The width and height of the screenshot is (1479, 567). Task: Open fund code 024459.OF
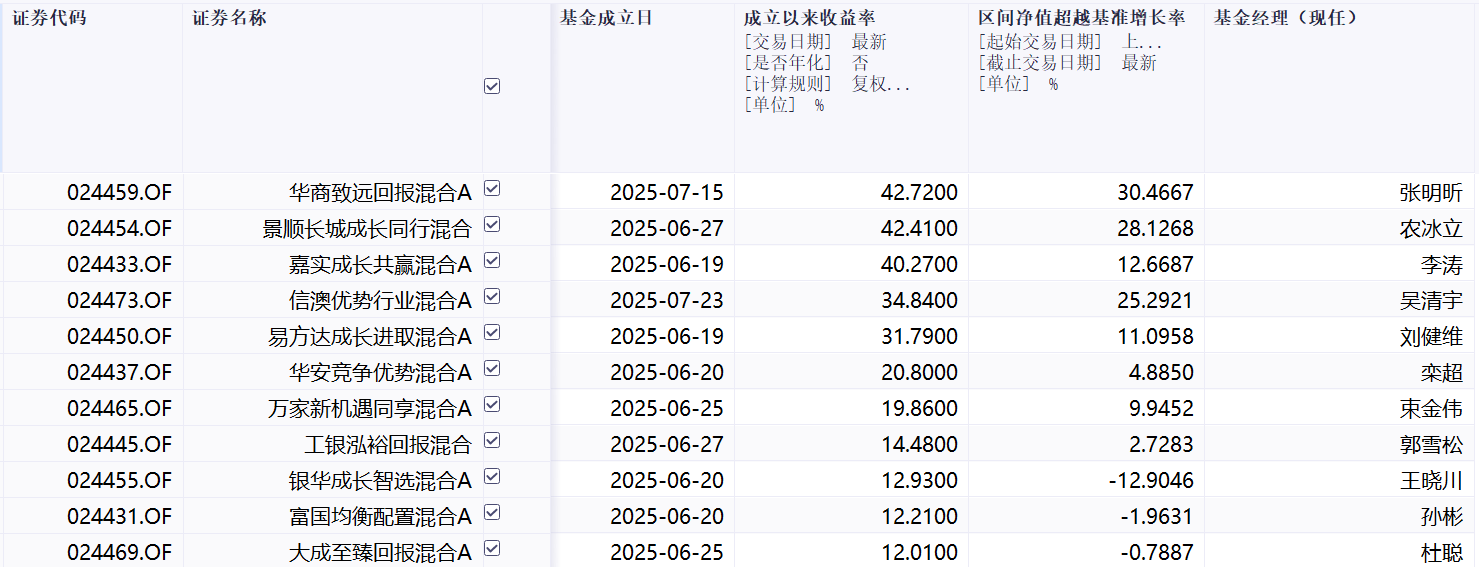coord(119,192)
